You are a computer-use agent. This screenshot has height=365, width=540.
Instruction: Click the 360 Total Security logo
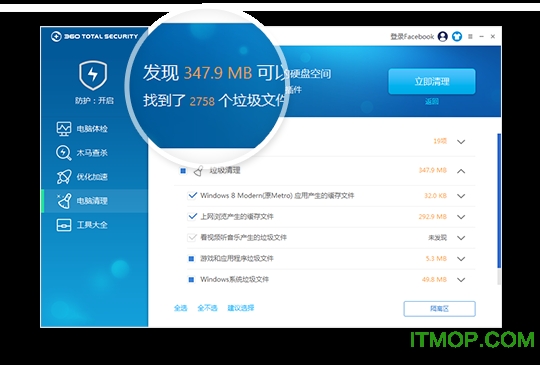coord(94,36)
